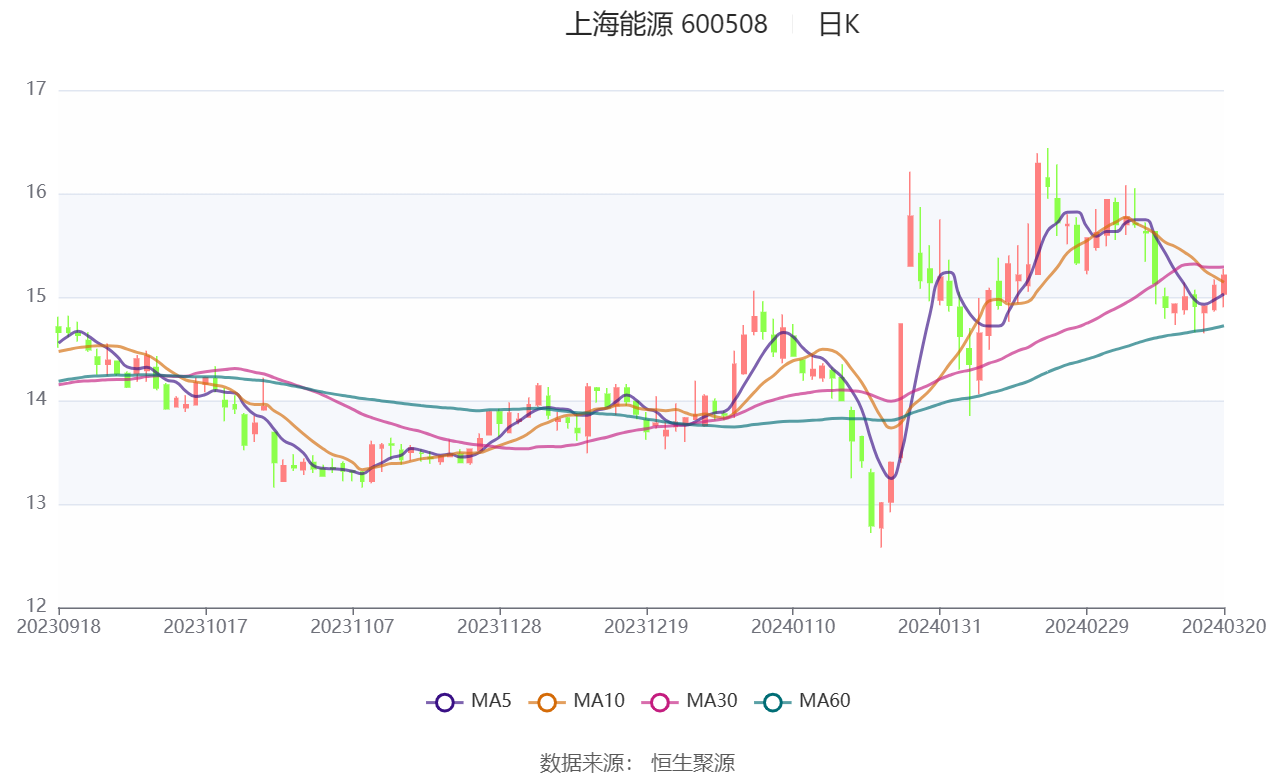The height and width of the screenshot is (775, 1275).
Task: Click the 16 price axis label
Action: coord(37,193)
